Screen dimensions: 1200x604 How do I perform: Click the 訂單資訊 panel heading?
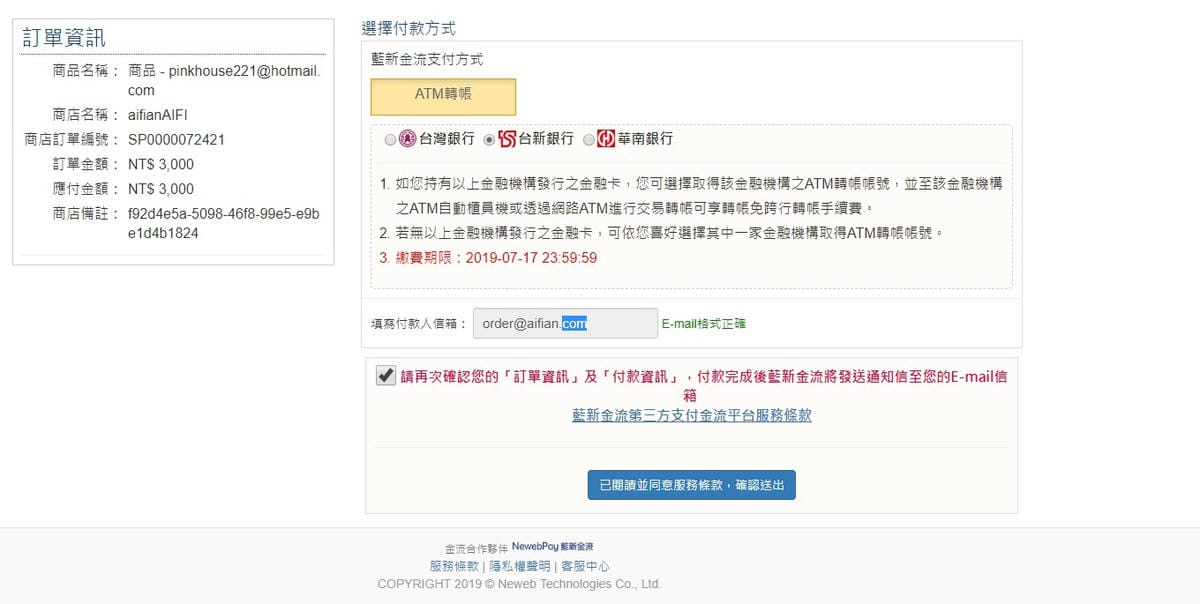click(64, 38)
